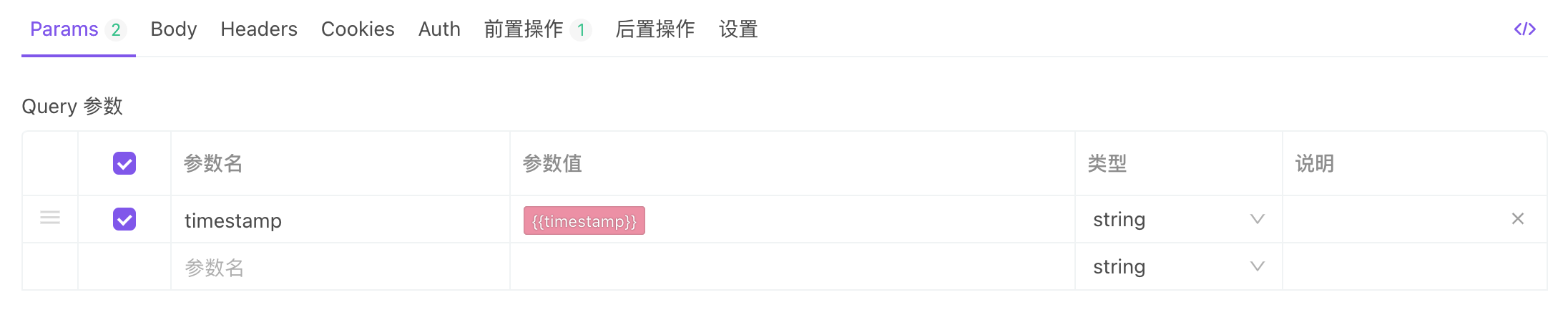Image resolution: width=1568 pixels, height=315 pixels.
Task: Open the timestamp type dropdown
Action: coord(1177,219)
